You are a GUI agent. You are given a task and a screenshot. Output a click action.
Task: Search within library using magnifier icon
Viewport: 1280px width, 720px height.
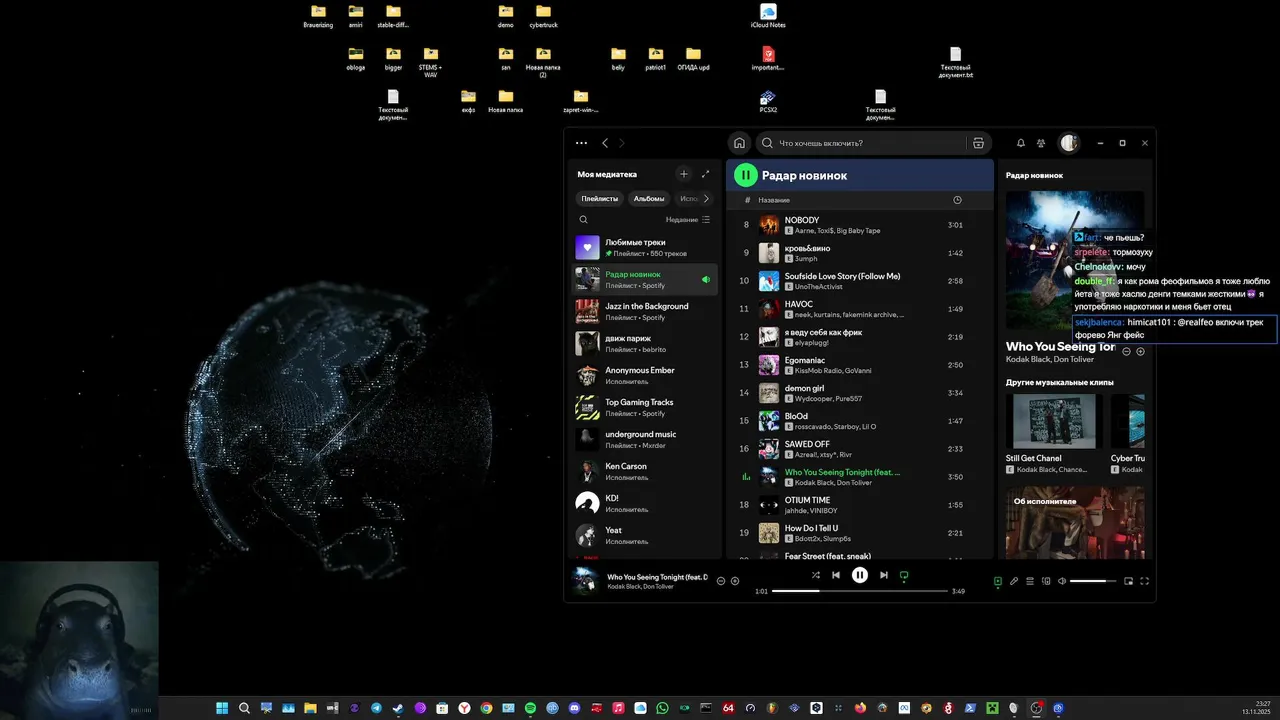click(x=584, y=219)
